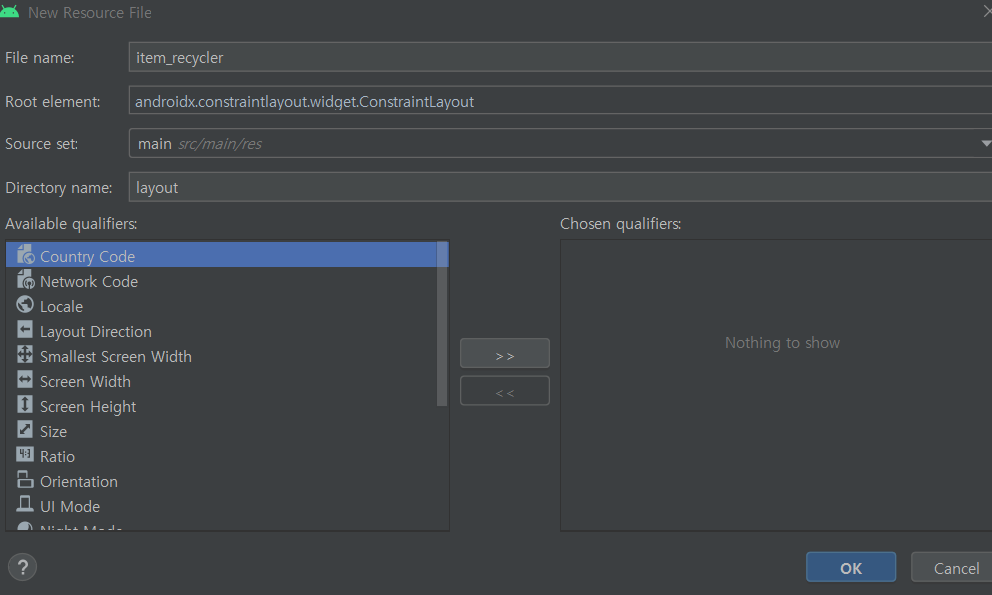Click the Available qualifiers list scrollbar
Viewport: 992px width, 595px height.
click(x=442, y=324)
